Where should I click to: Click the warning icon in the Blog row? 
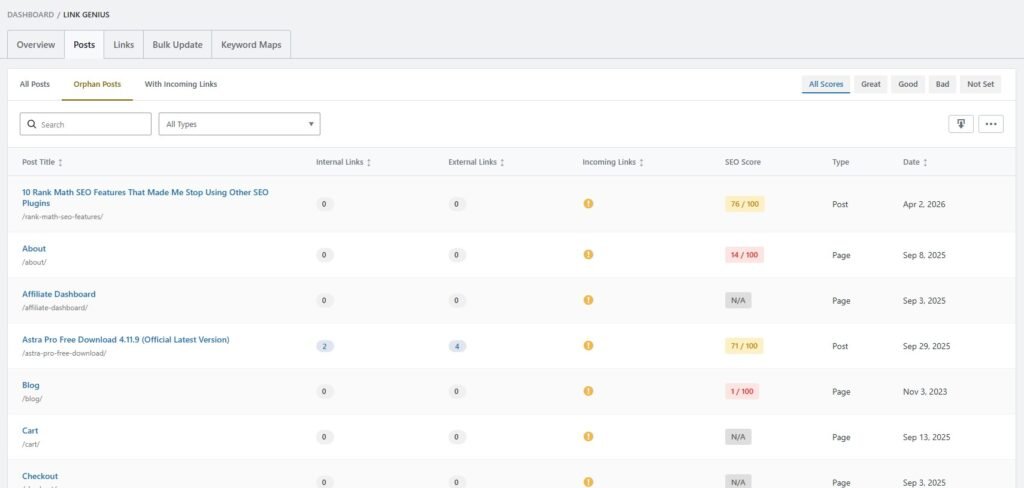click(588, 391)
